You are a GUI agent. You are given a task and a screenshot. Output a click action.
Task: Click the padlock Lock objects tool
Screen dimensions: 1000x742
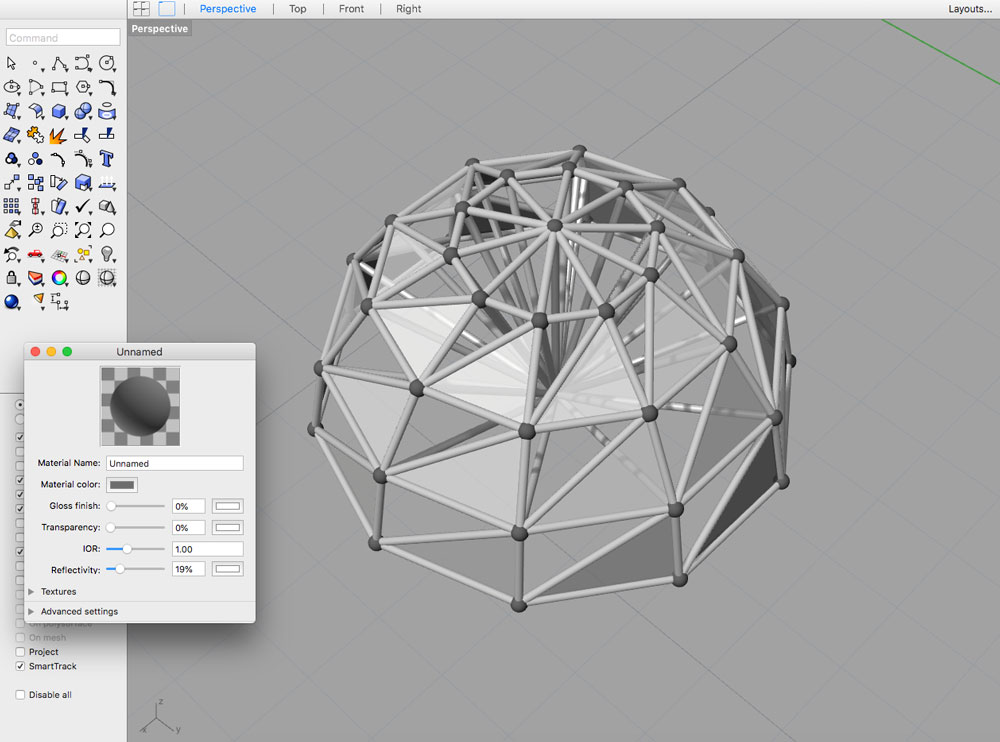(x=11, y=278)
